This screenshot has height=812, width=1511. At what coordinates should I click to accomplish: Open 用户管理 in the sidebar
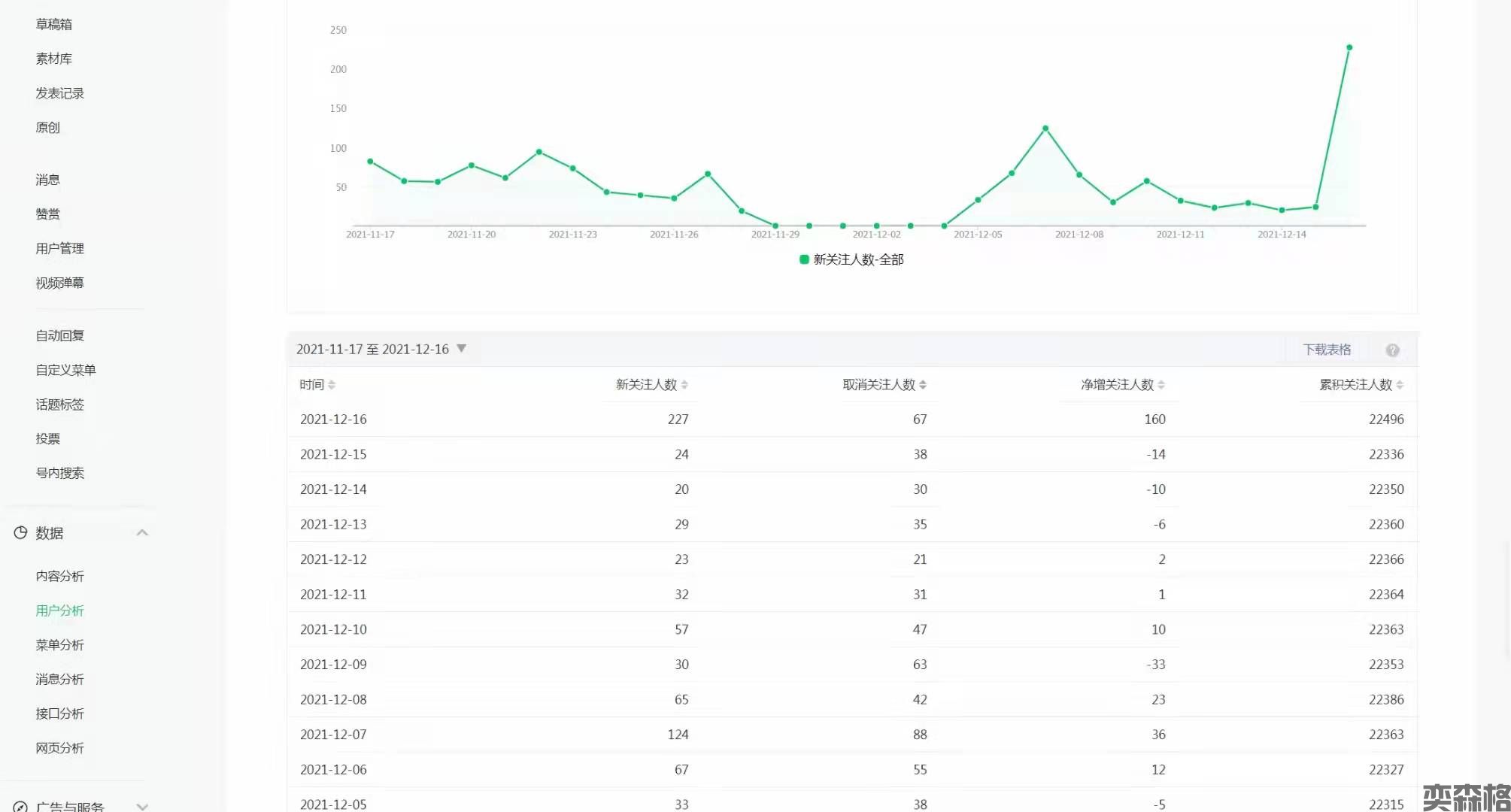click(x=59, y=248)
